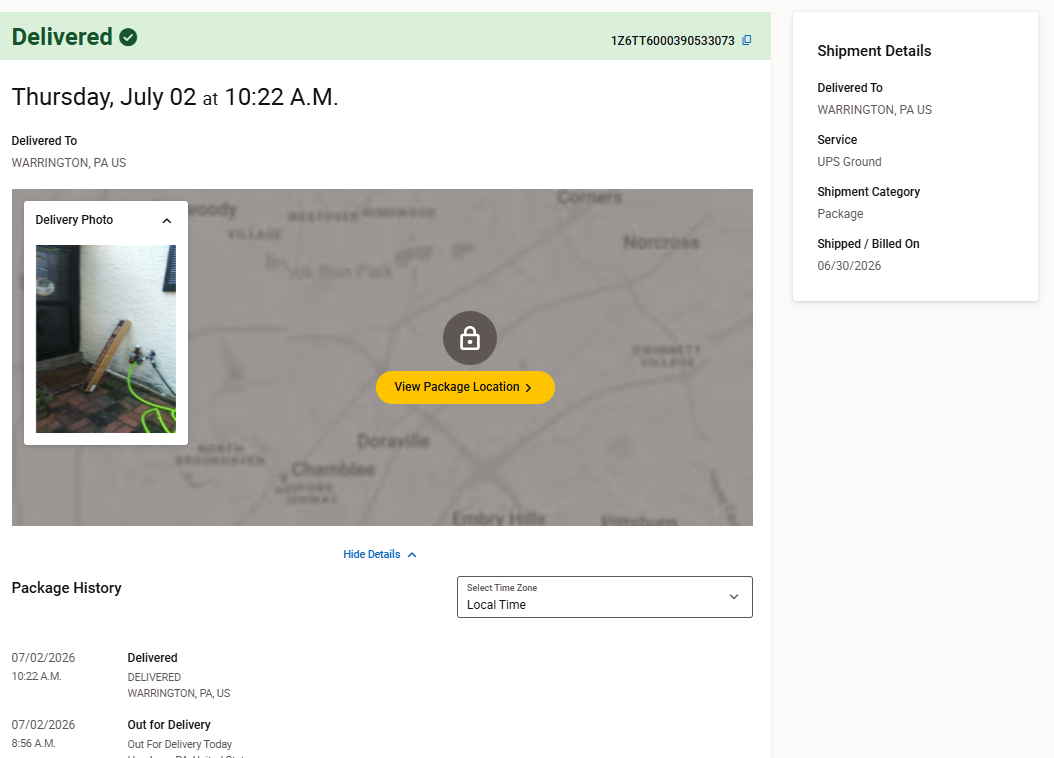Screen dimensions: 1054x758
Task: Click WARRINGTON, PA, US in package history
Action: point(179,693)
